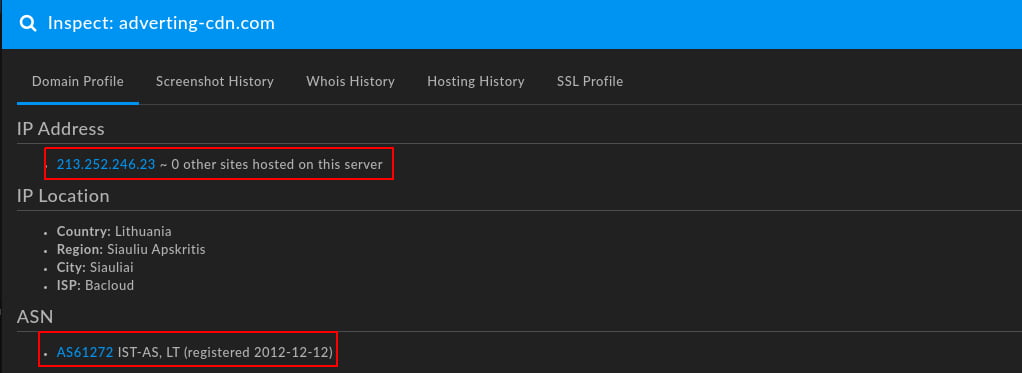The width and height of the screenshot is (1022, 373).
Task: Open the Screenshot History tab
Action: click(214, 82)
